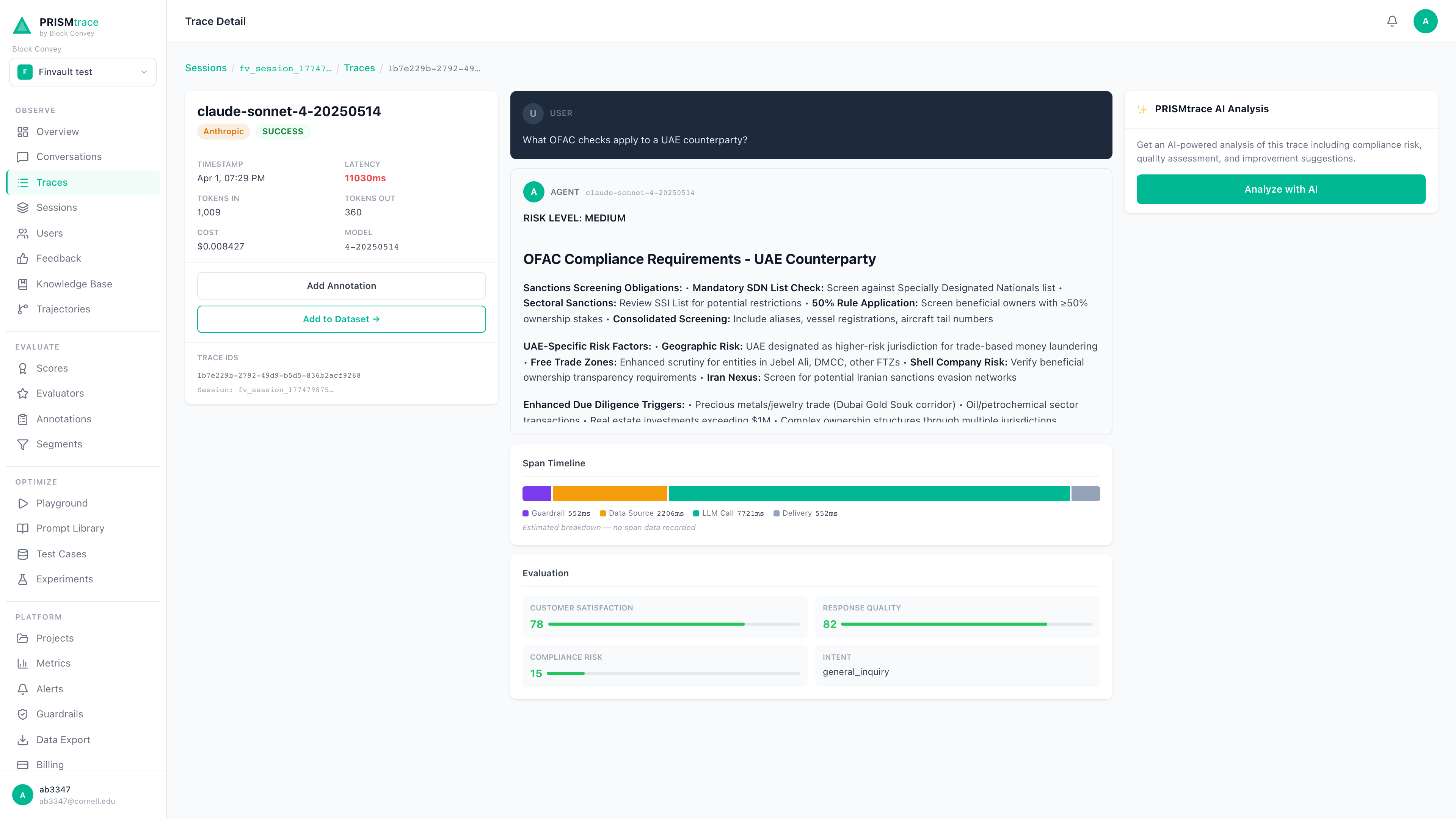Click the Sessions layers icon
This screenshot has height=819, width=1456.
tap(23, 207)
